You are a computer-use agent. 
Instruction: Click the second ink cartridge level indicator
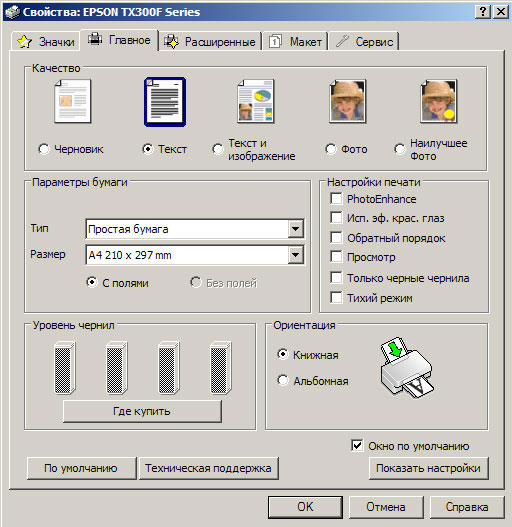pyautogui.click(x=117, y=368)
